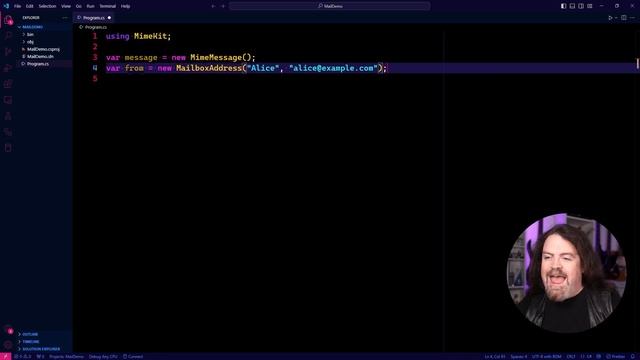Click the "alice@example.com" string

[333, 68]
